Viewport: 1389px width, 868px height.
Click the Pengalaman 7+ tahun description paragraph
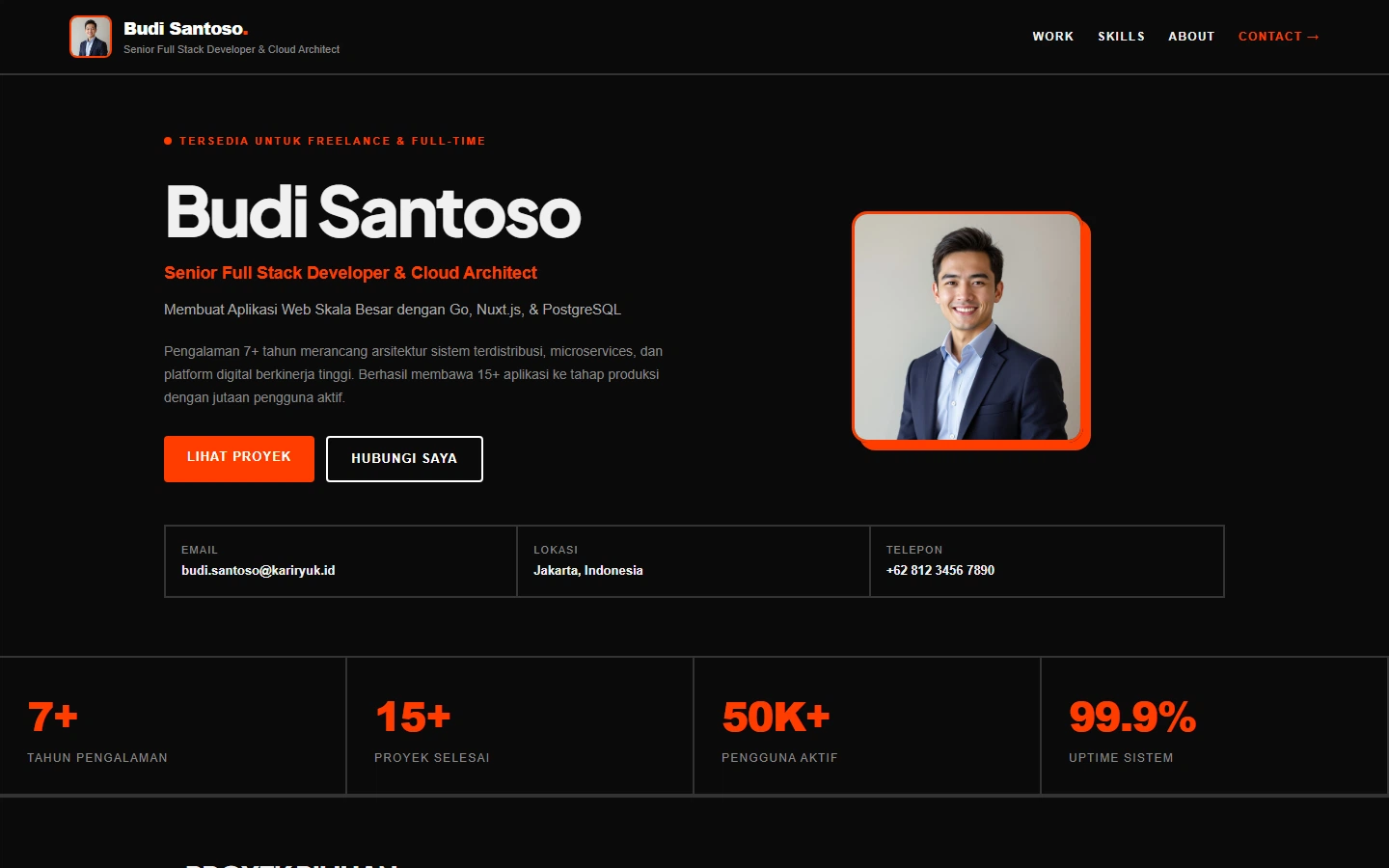(x=414, y=374)
